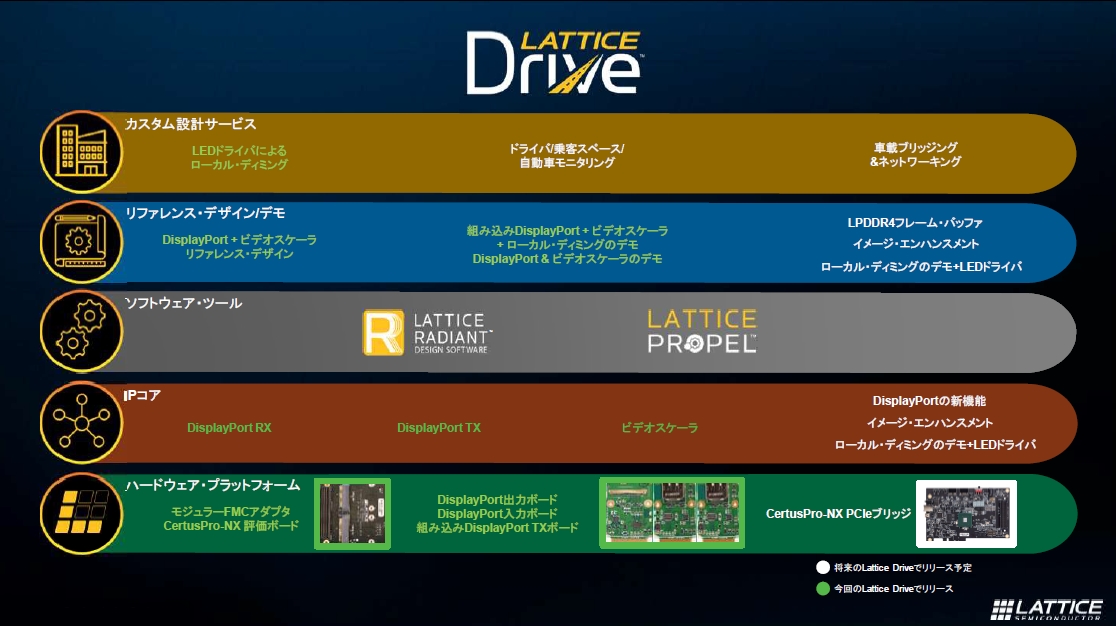Expand the カスタム設計サービス row header

pos(193,124)
